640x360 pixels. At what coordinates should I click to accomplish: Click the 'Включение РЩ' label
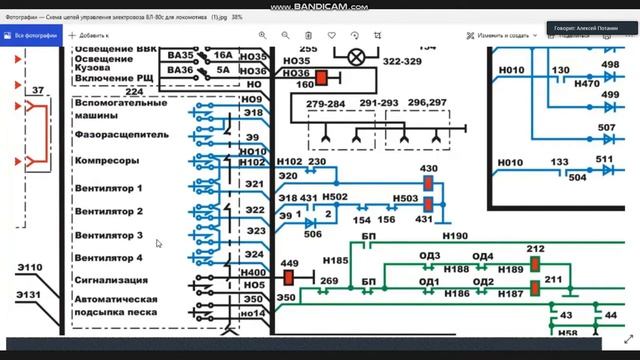114,78
